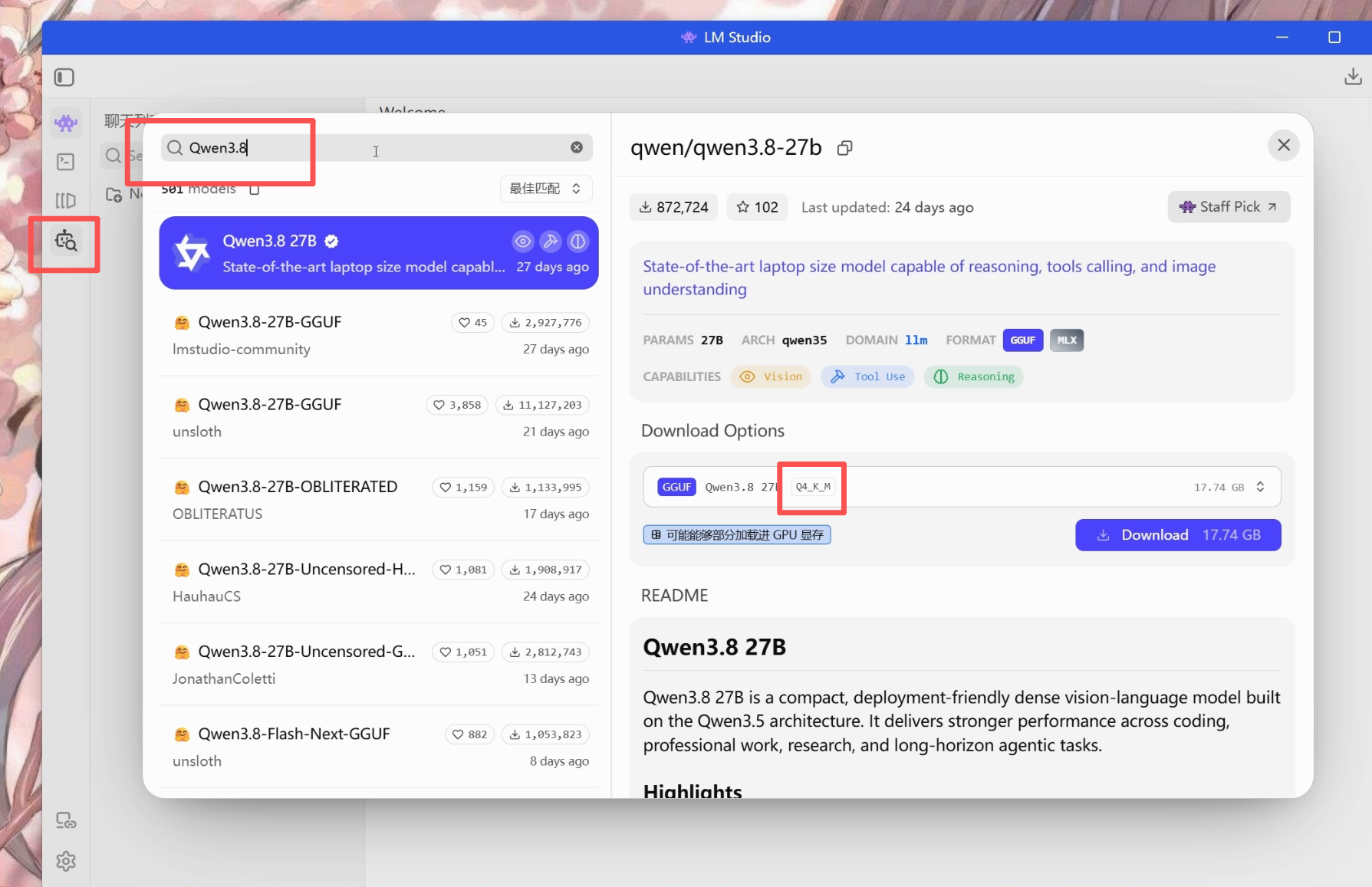Click the 11,127,203 downloads badge
Image resolution: width=1372 pixels, height=887 pixels.
click(x=543, y=405)
